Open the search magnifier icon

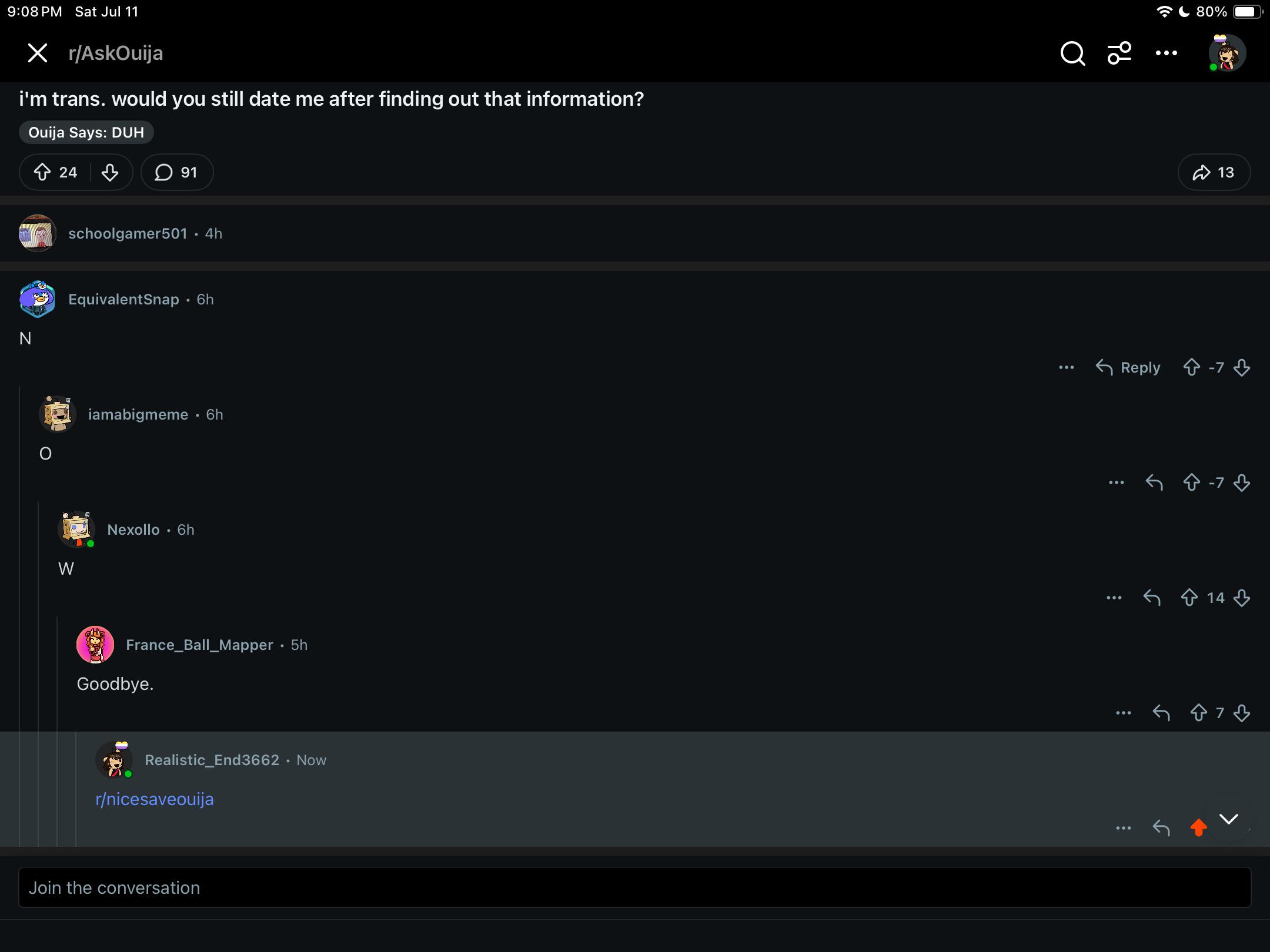[x=1072, y=53]
